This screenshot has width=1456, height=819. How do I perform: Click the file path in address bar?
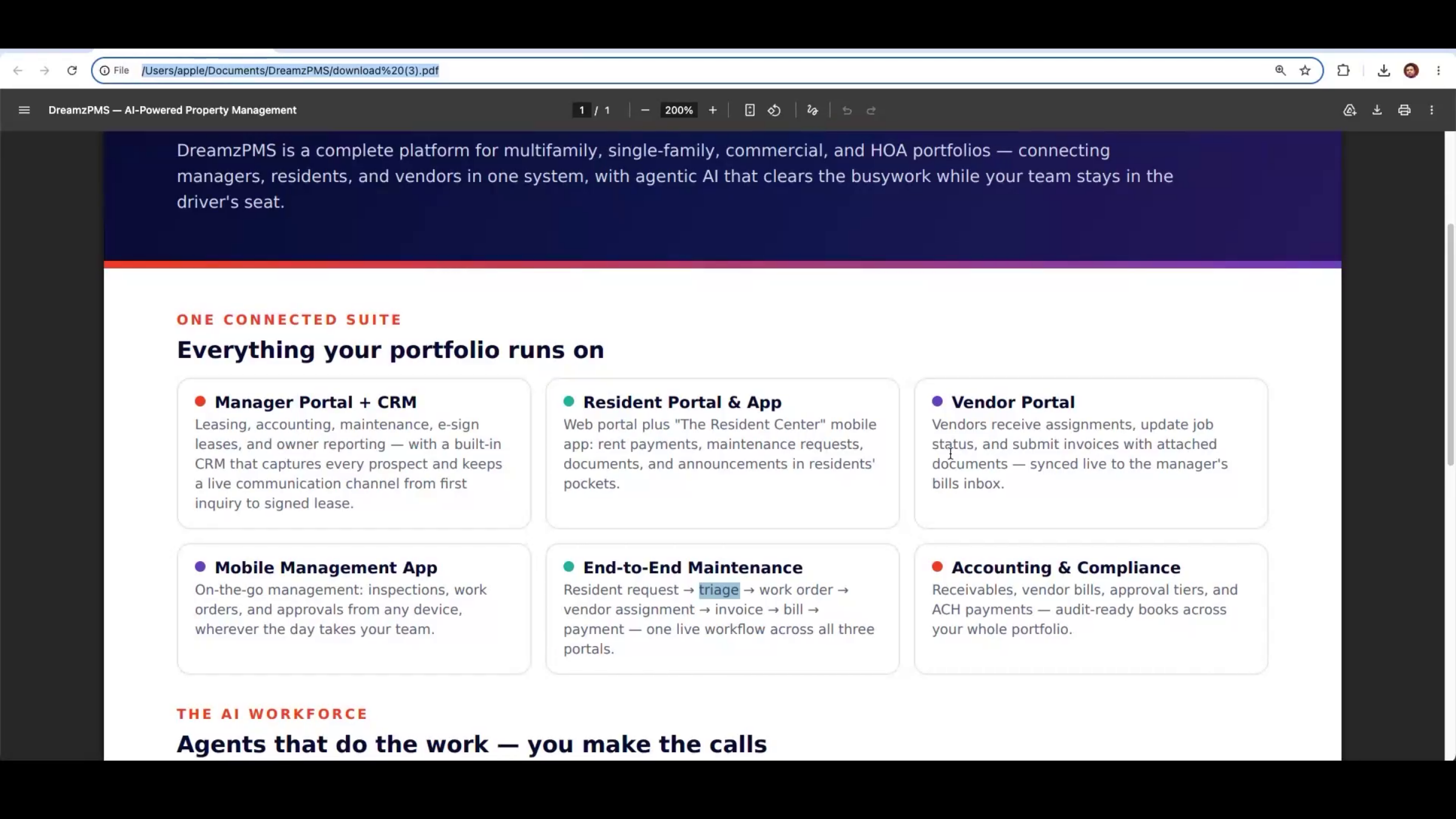290,70
